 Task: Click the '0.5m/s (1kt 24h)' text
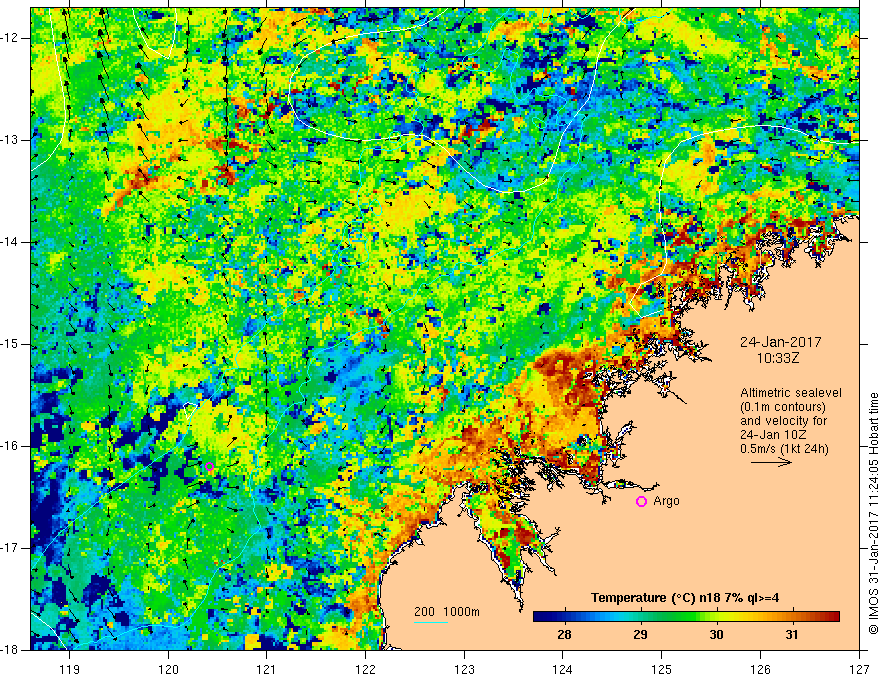pyautogui.click(x=784, y=448)
